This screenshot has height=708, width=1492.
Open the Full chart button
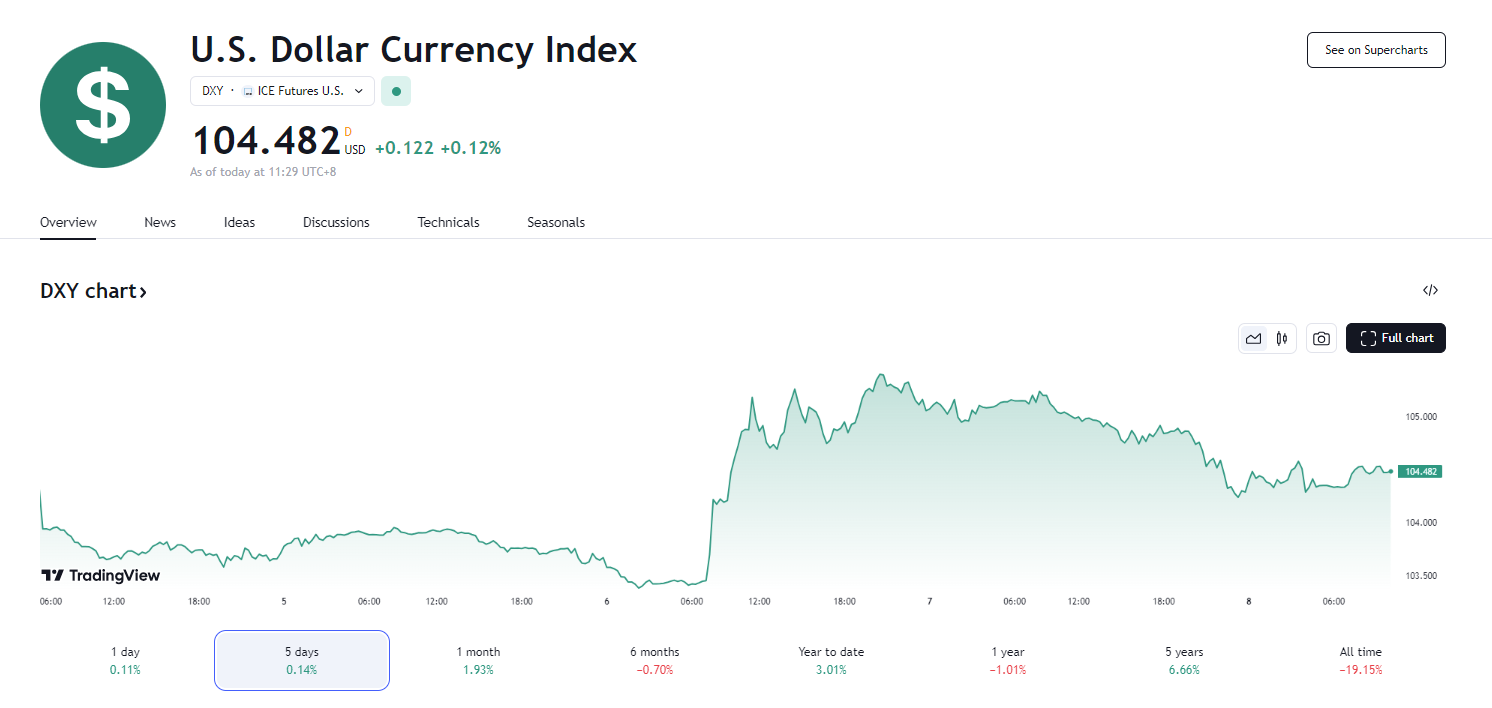tap(1396, 338)
